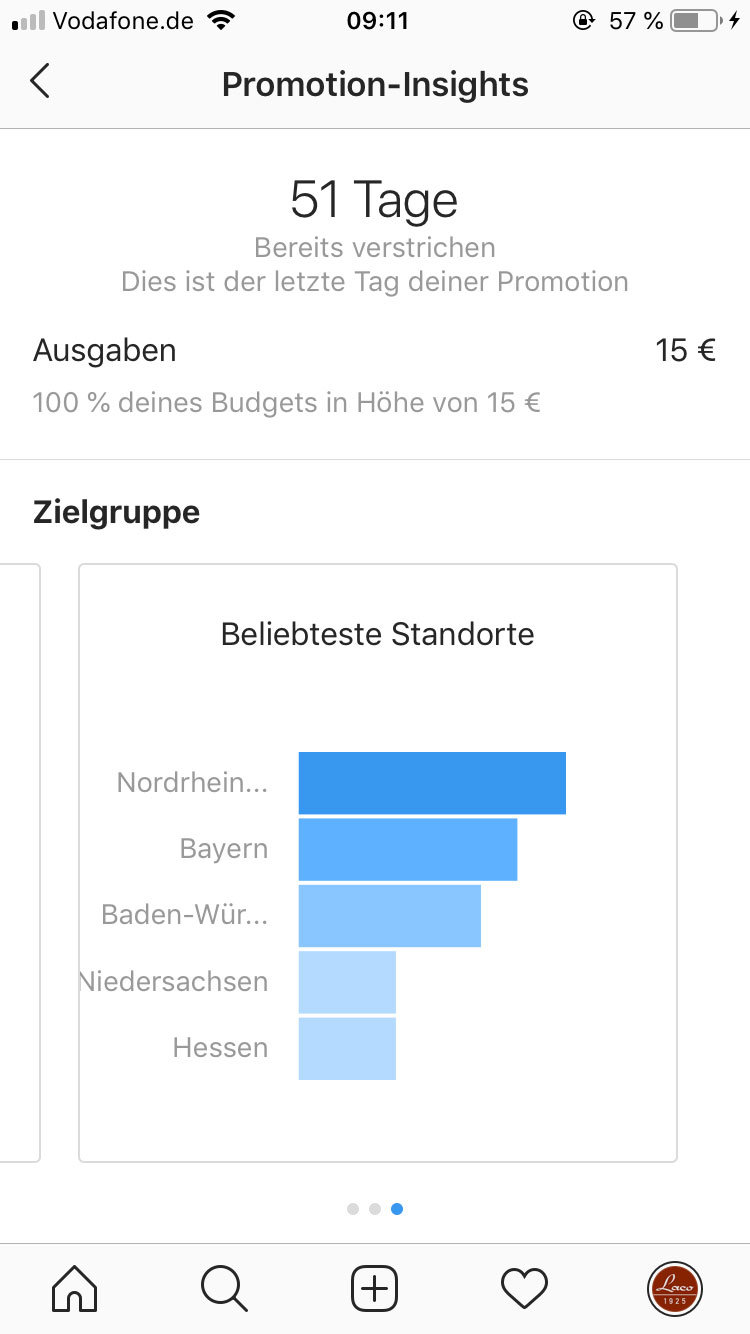Screen dimensions: 750x1334
Task: Open the Home feed icon
Action: tap(75, 1288)
